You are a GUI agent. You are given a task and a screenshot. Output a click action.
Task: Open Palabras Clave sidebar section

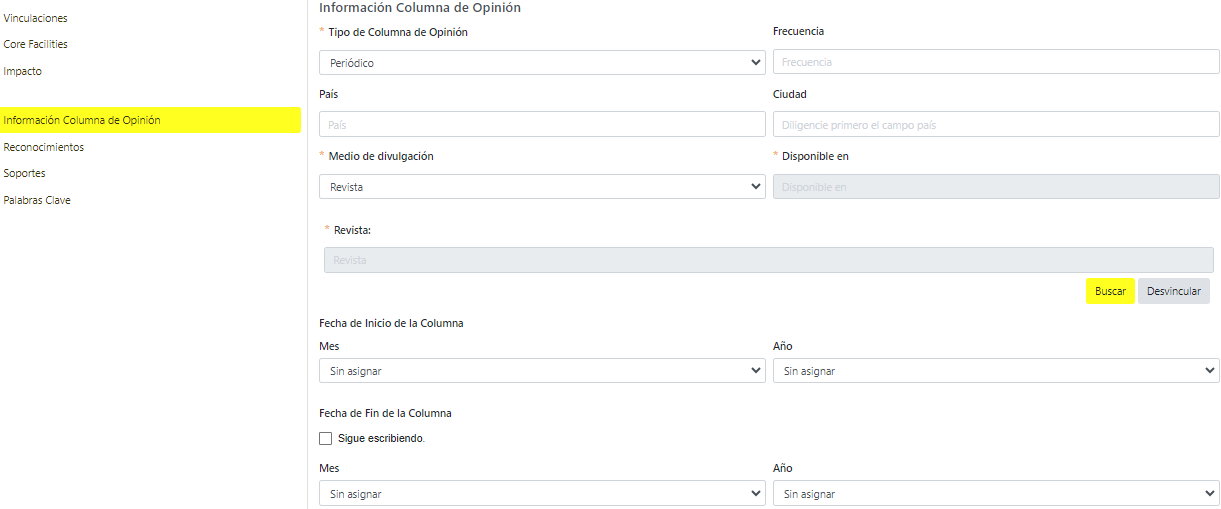[x=37, y=200]
